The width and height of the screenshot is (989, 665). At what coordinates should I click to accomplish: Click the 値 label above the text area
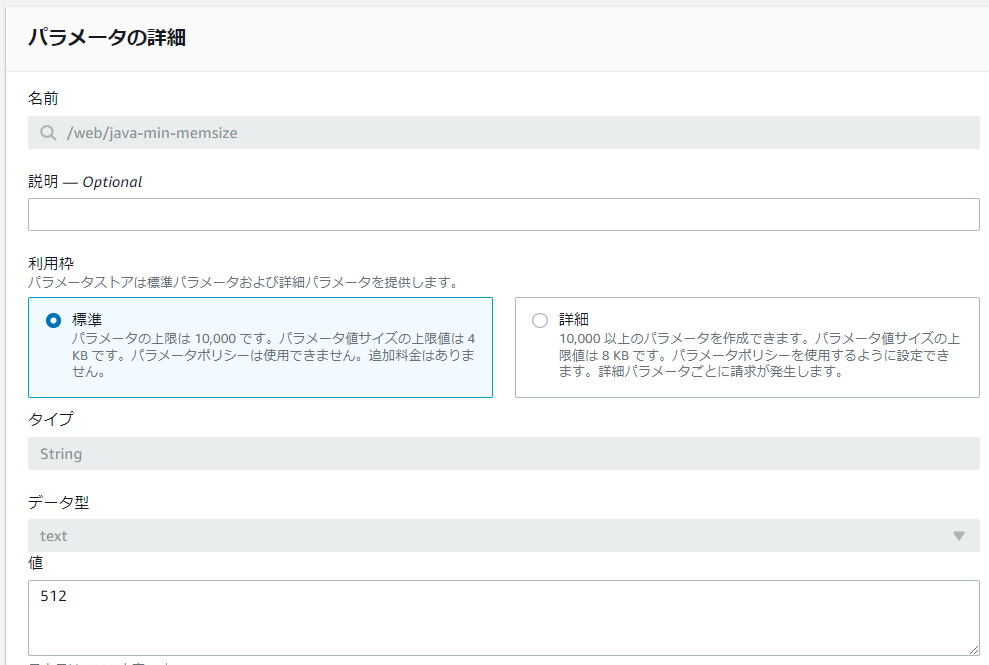[35, 563]
